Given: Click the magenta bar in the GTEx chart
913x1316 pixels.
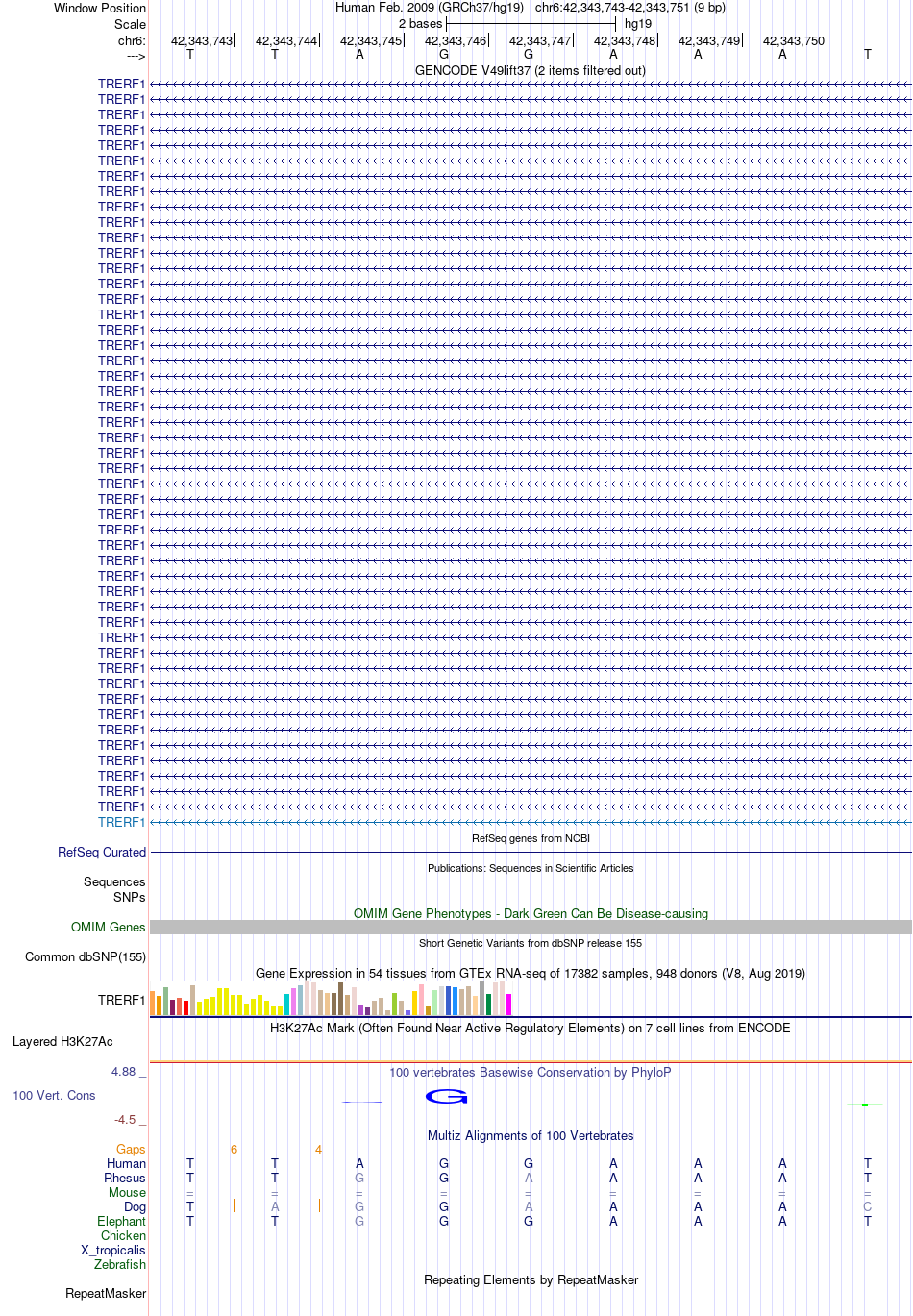Looking at the screenshot, I should [509, 1005].
